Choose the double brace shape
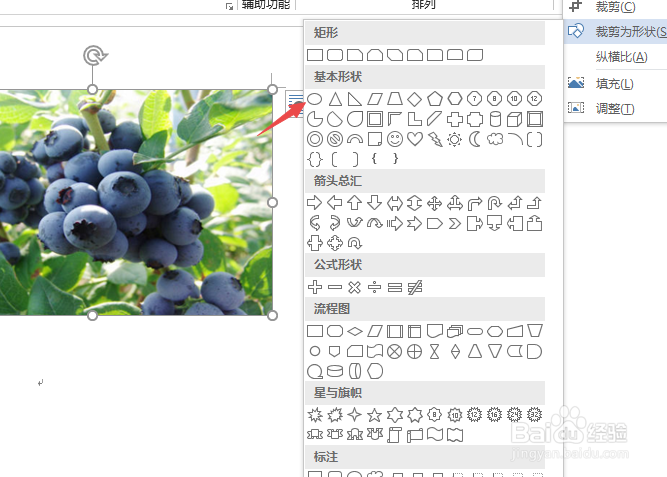Viewport: 667px width, 477px height. click(315, 159)
